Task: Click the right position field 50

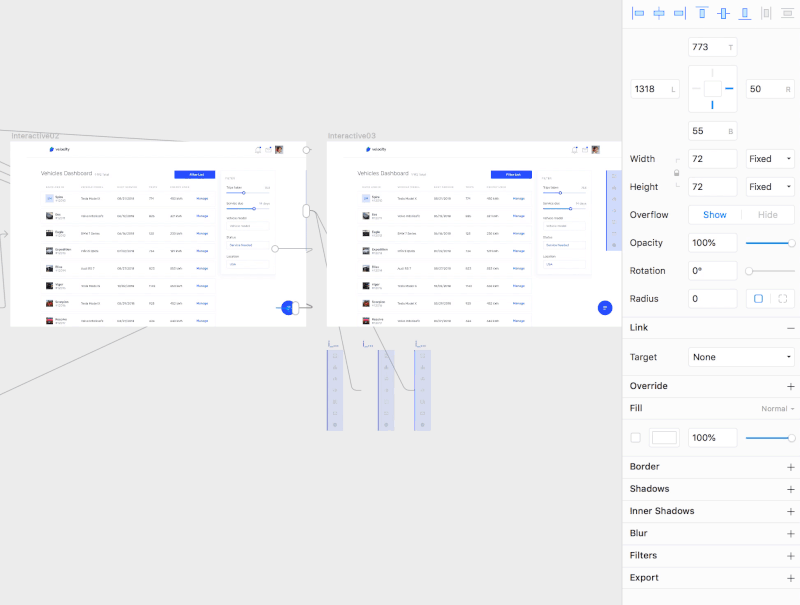Action: click(x=770, y=89)
